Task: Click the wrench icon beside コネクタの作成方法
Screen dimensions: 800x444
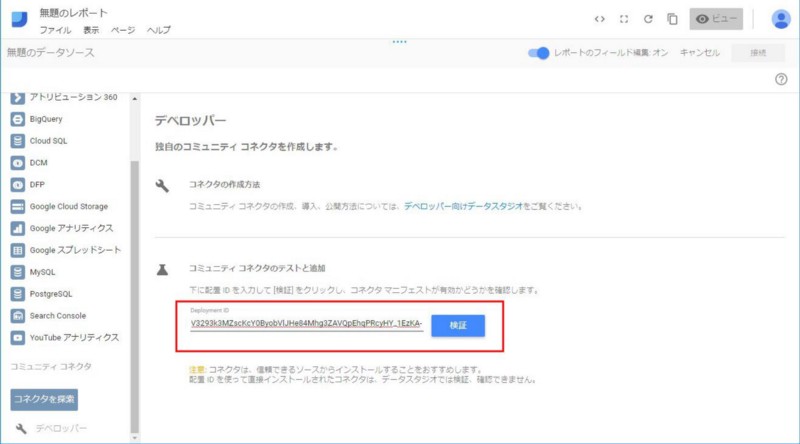Action: pos(162,185)
